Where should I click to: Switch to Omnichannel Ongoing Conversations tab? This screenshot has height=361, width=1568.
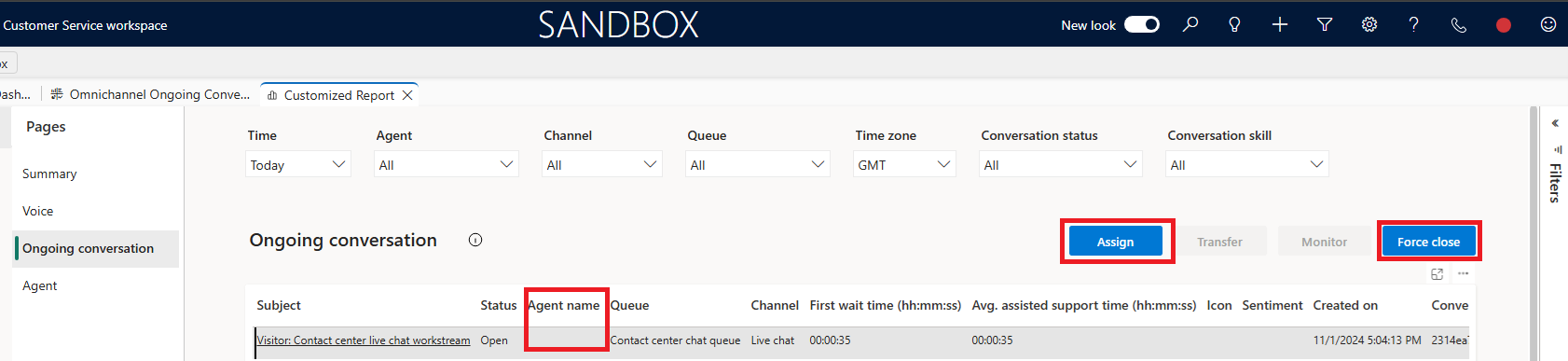[x=150, y=94]
